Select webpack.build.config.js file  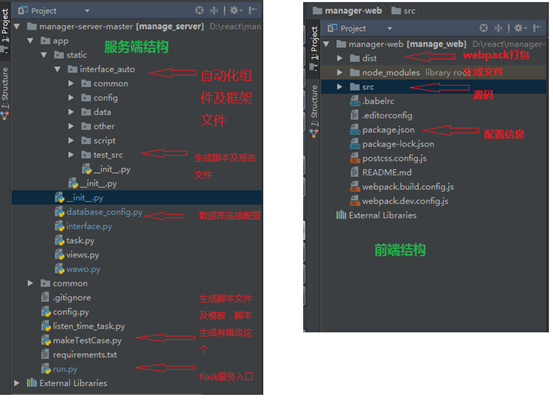click(x=402, y=187)
